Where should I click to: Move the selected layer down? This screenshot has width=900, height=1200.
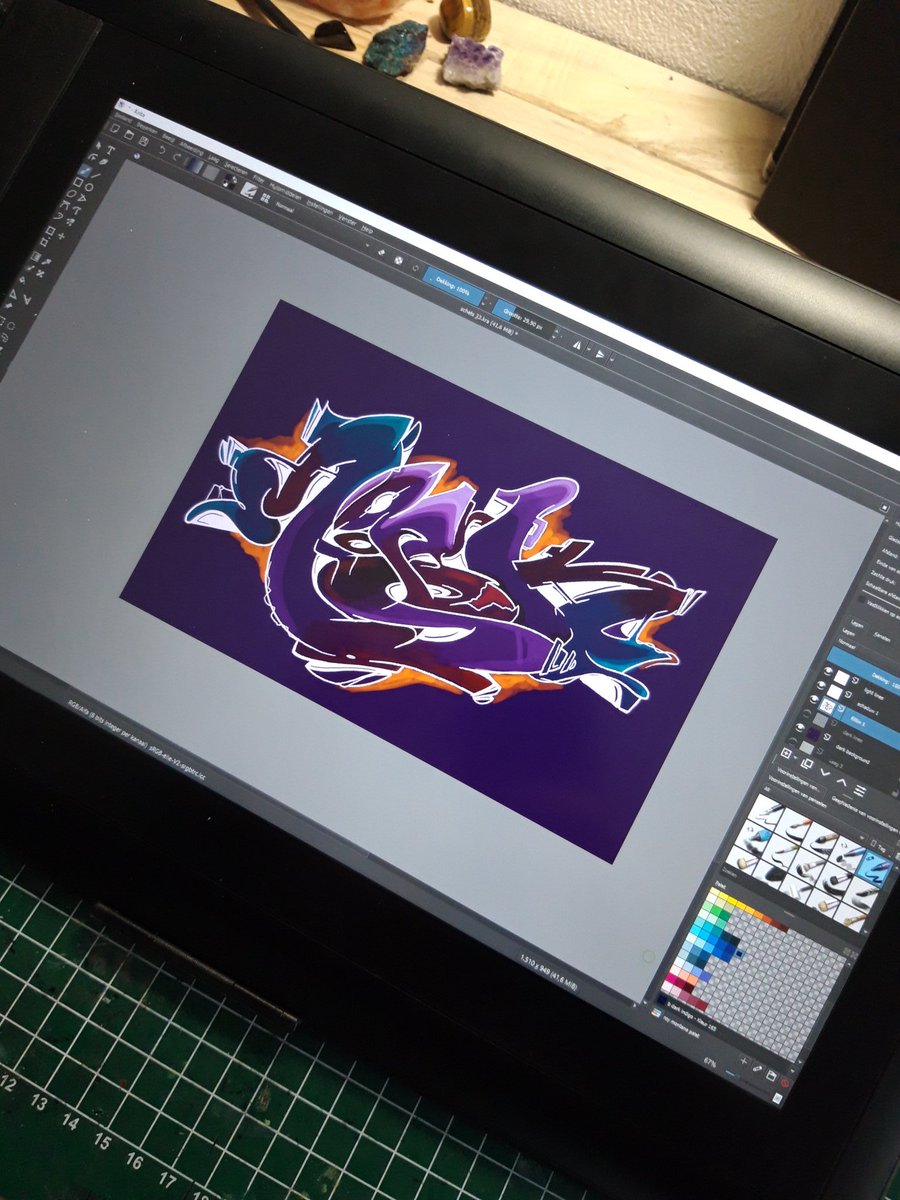(x=825, y=772)
